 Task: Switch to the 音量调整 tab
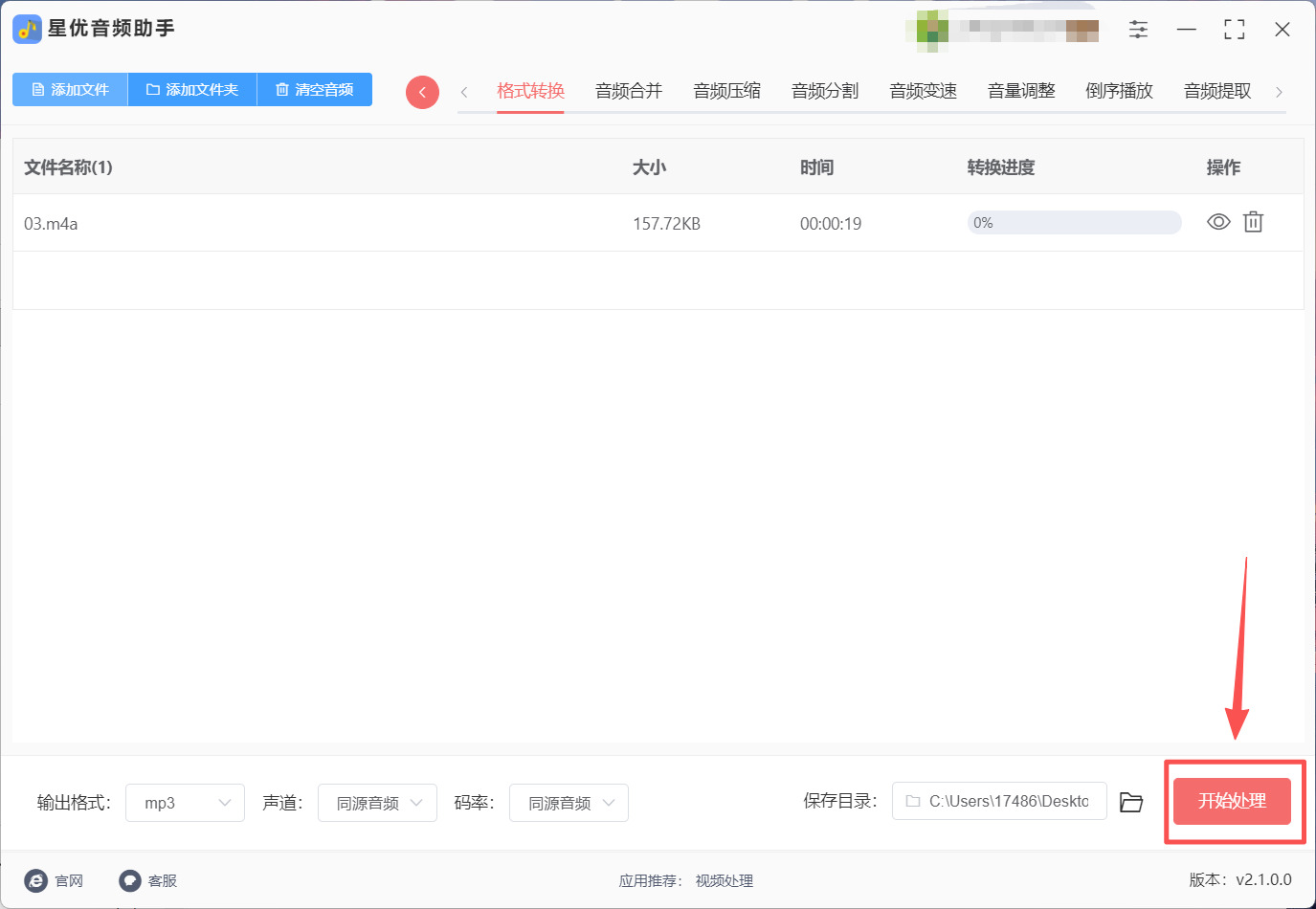tap(1021, 91)
